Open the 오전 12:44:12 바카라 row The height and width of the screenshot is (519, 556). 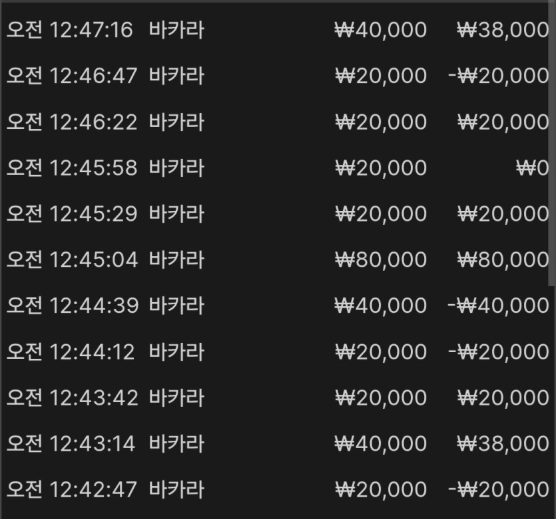pos(277,352)
